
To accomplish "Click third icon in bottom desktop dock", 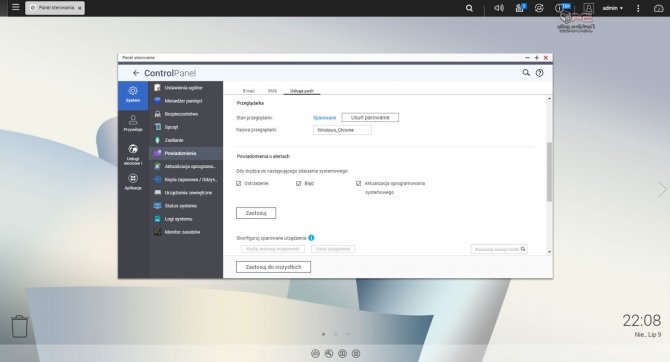I will pyautogui.click(x=342, y=353).
